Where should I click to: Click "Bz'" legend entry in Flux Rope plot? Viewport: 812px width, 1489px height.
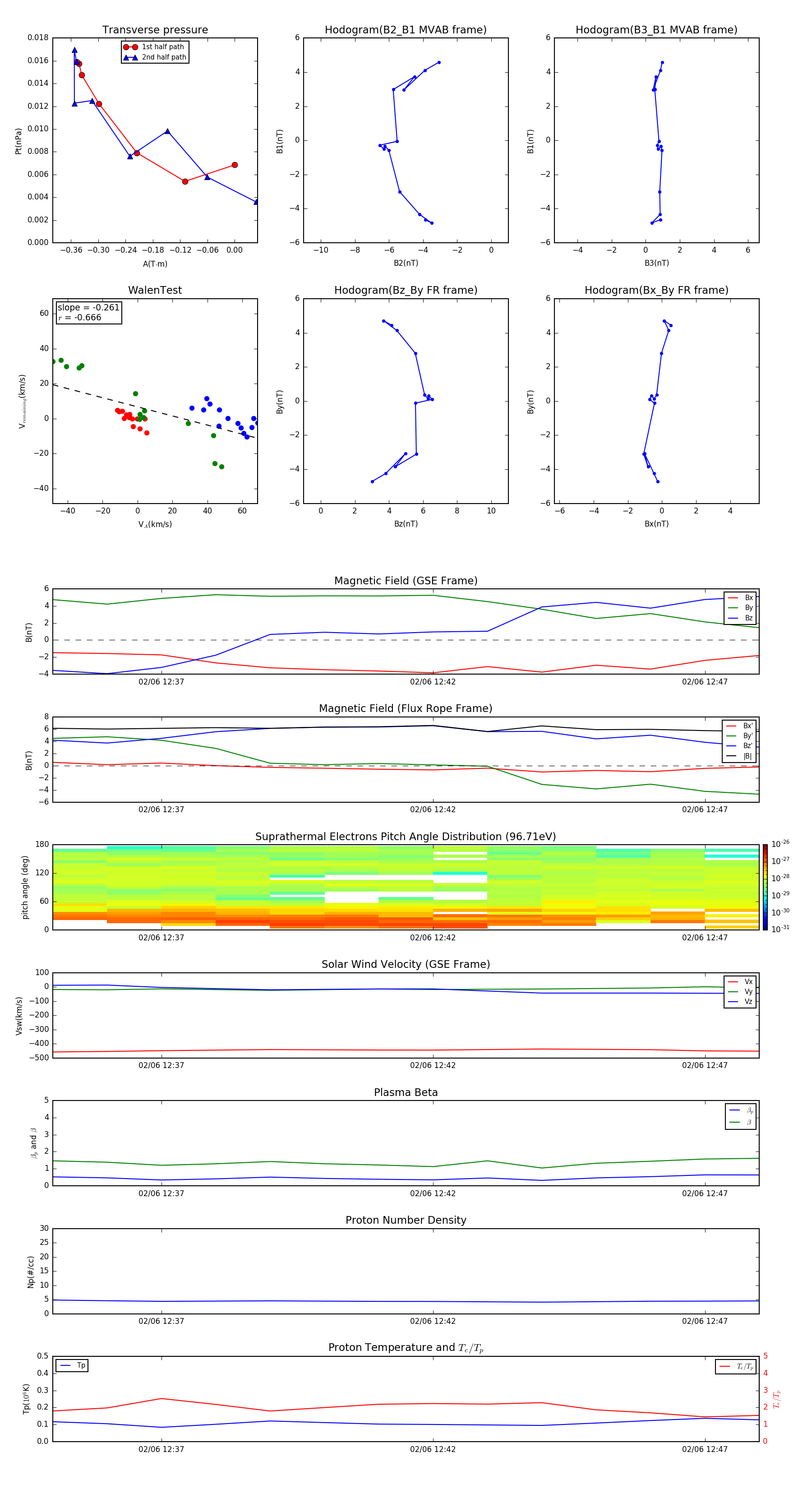click(739, 746)
